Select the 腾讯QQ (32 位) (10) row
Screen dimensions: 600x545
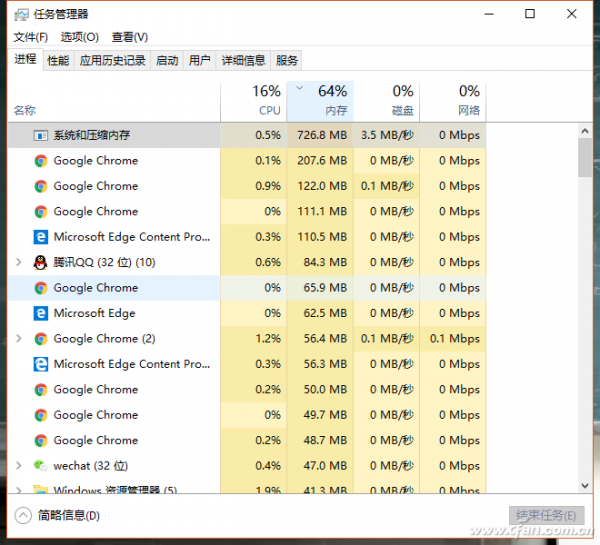247,263
